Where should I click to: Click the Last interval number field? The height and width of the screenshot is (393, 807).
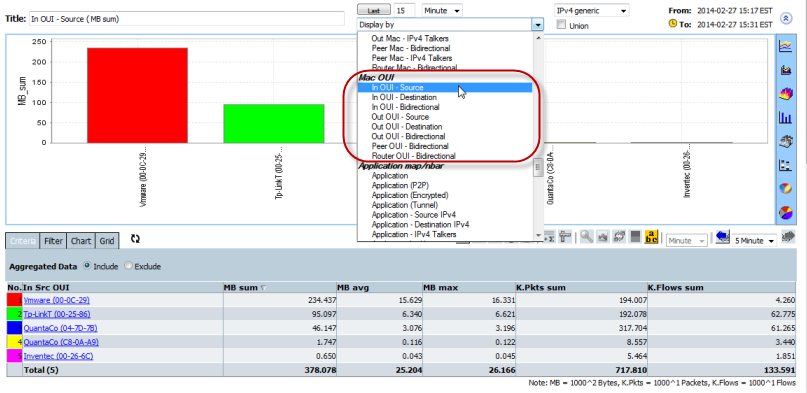coord(405,10)
